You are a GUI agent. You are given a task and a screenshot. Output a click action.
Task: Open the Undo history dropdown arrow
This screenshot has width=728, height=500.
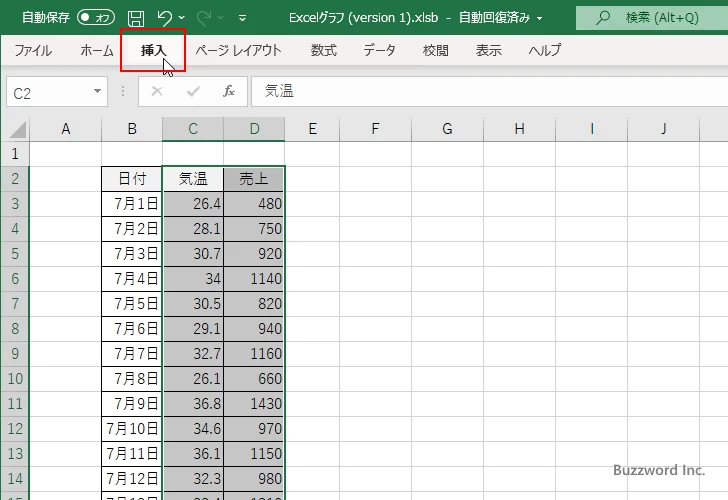pyautogui.click(x=182, y=18)
